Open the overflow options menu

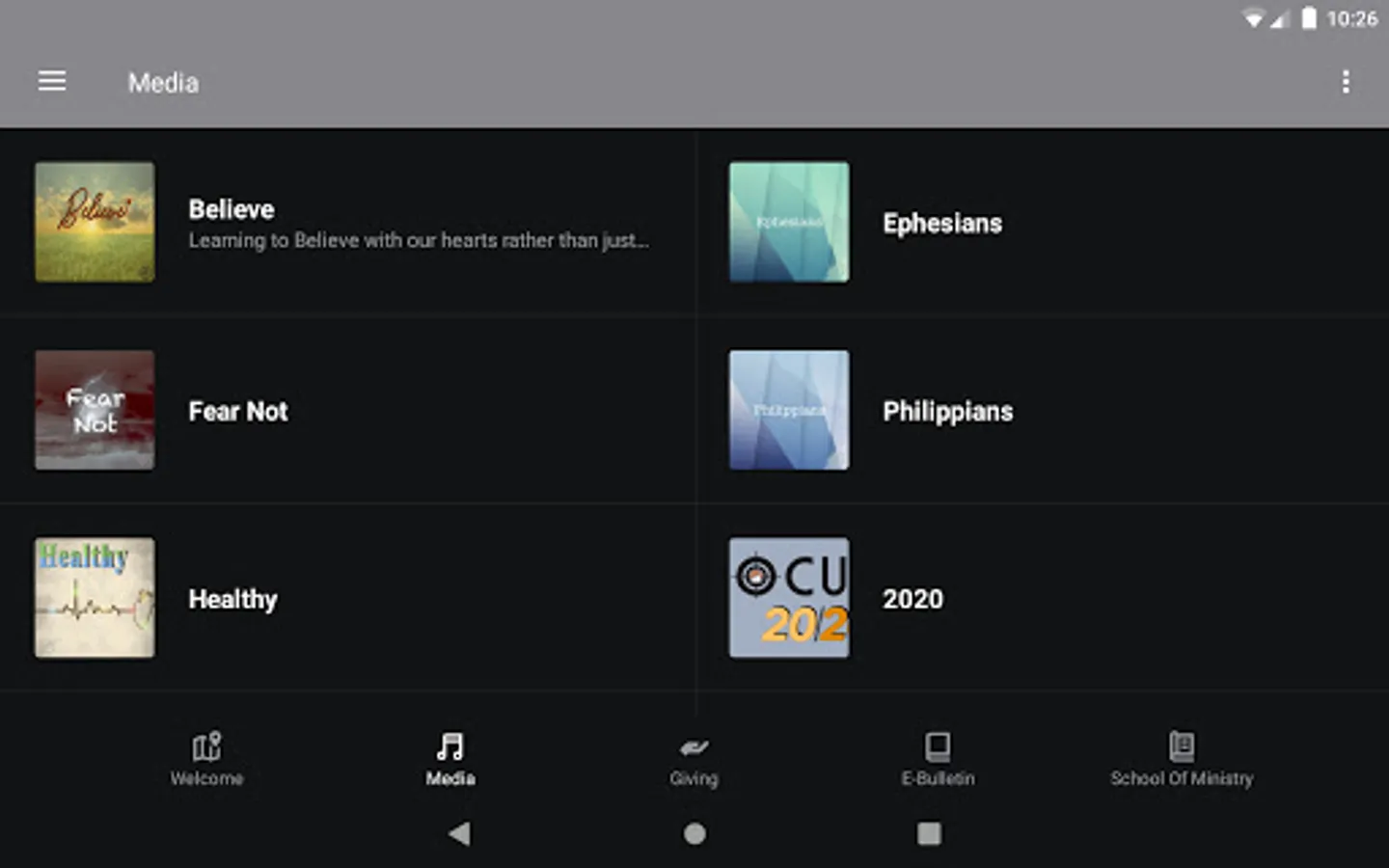tap(1347, 82)
